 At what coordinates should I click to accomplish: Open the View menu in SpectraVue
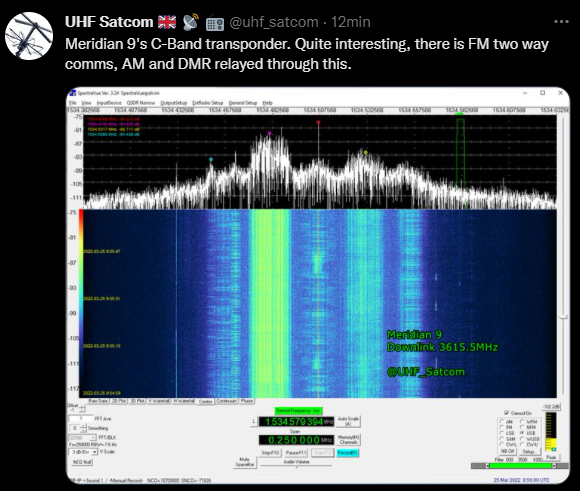coord(86,103)
